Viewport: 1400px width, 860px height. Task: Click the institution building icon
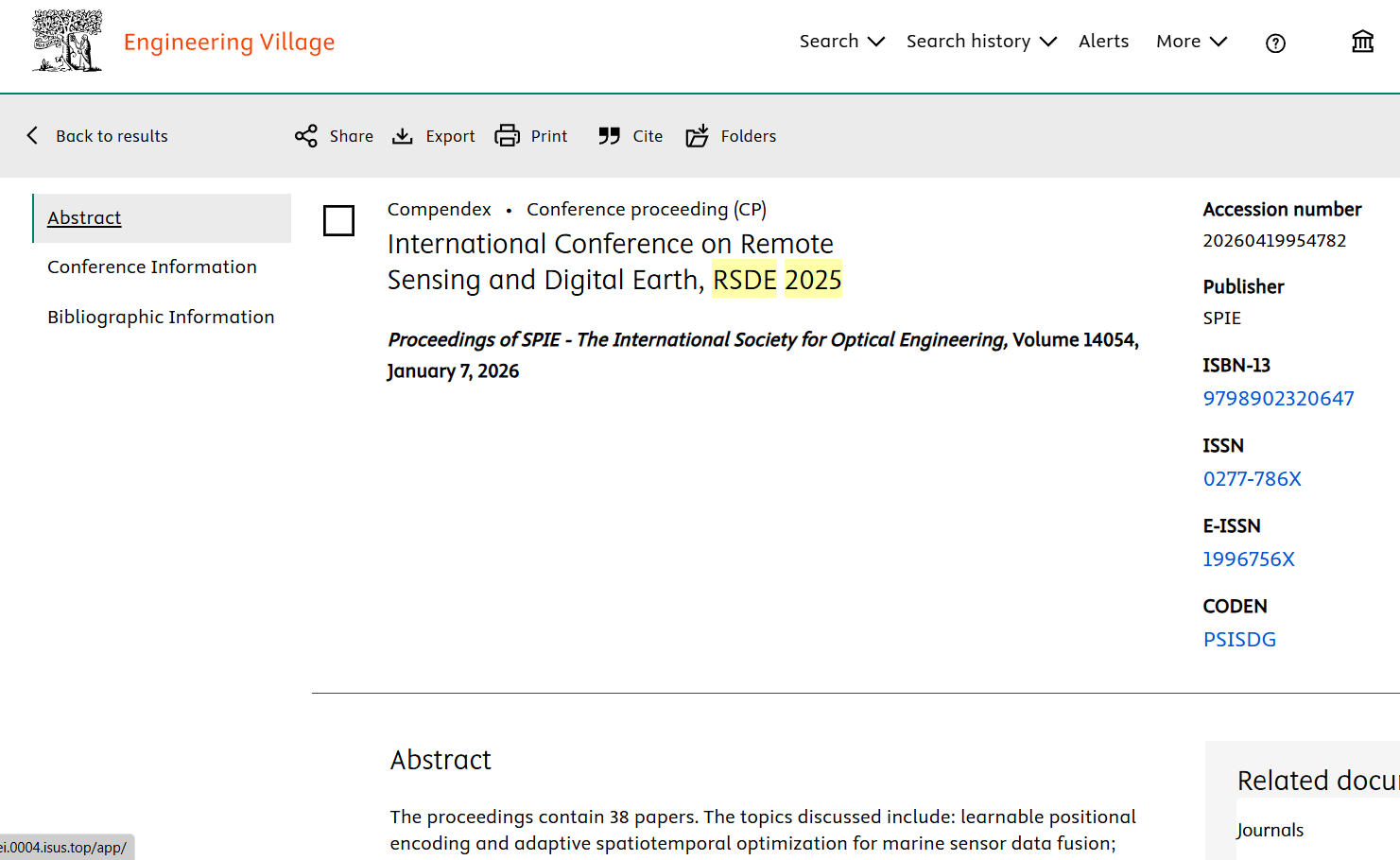coord(1362,42)
